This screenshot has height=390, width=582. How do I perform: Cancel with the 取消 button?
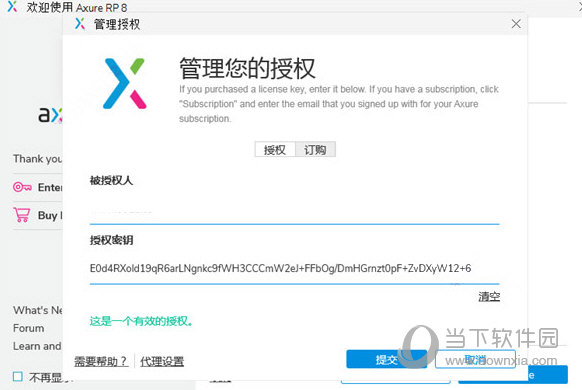point(475,359)
